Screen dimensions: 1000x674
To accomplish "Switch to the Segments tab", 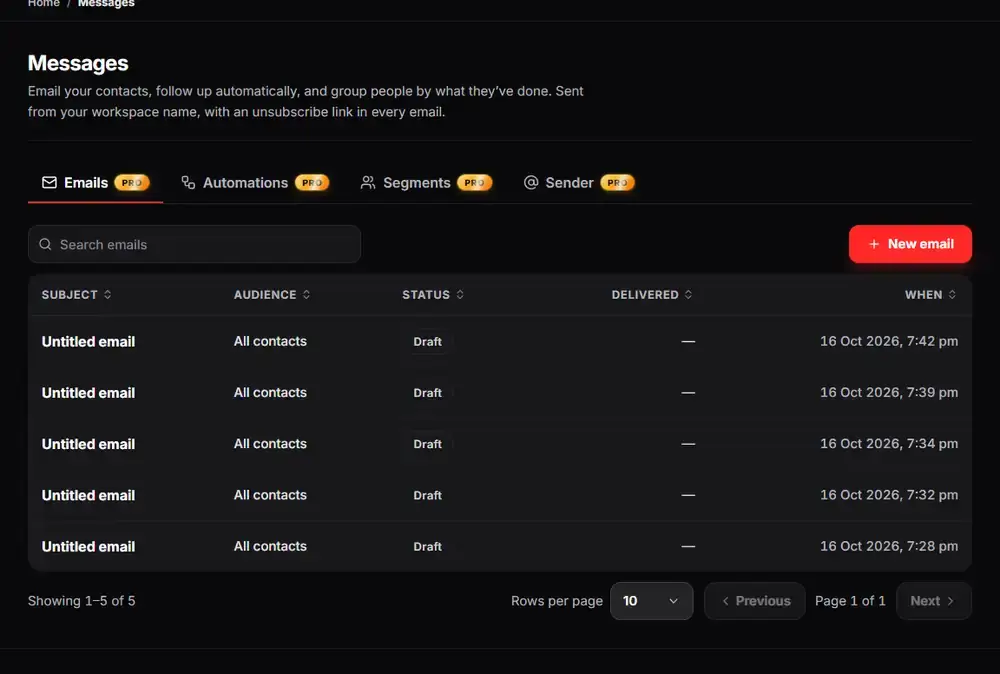I will (x=426, y=183).
